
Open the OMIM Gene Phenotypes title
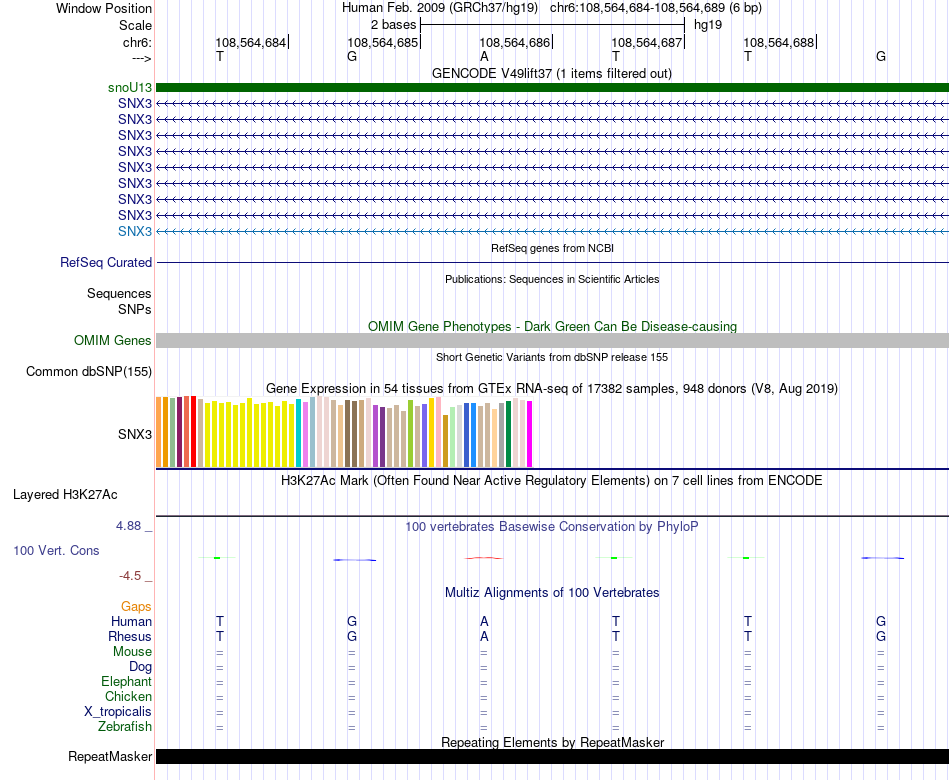click(x=552, y=327)
